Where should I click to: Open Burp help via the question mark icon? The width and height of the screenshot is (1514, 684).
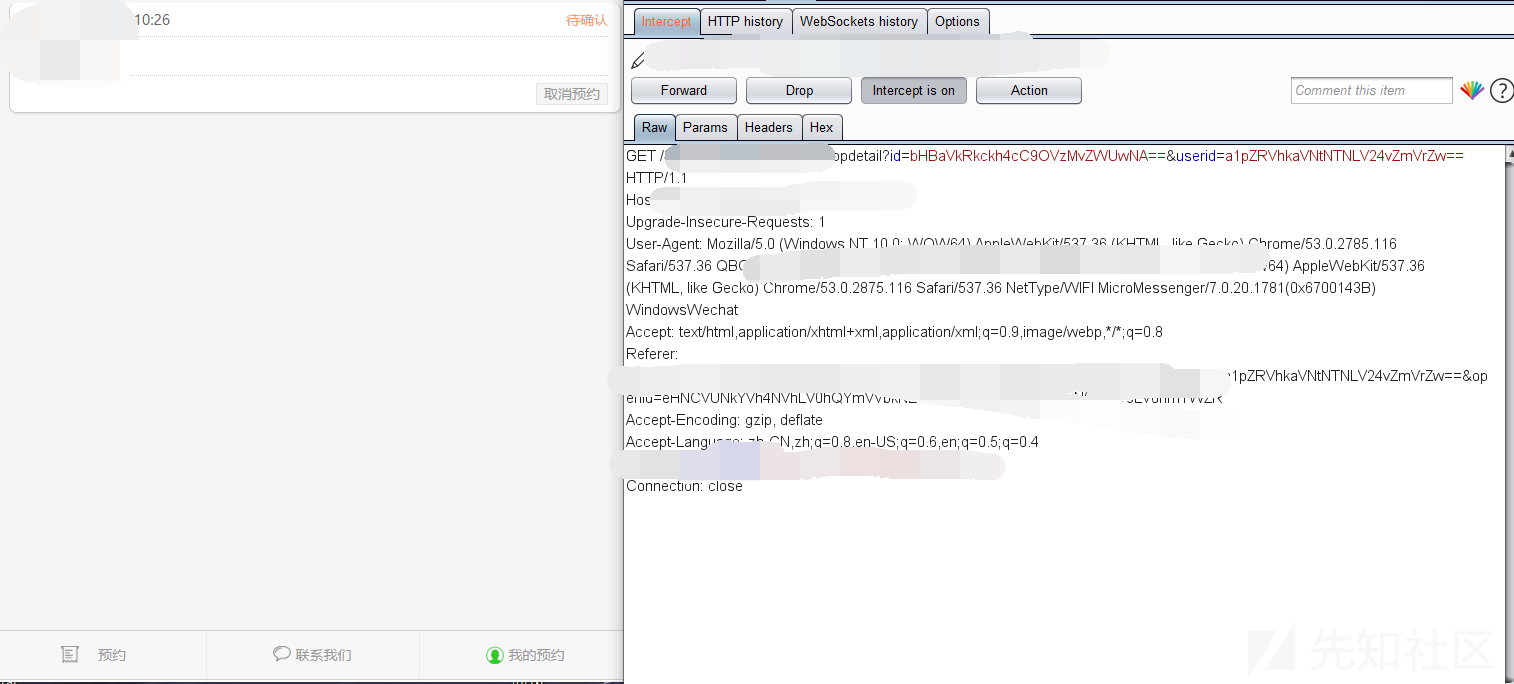click(x=1501, y=91)
